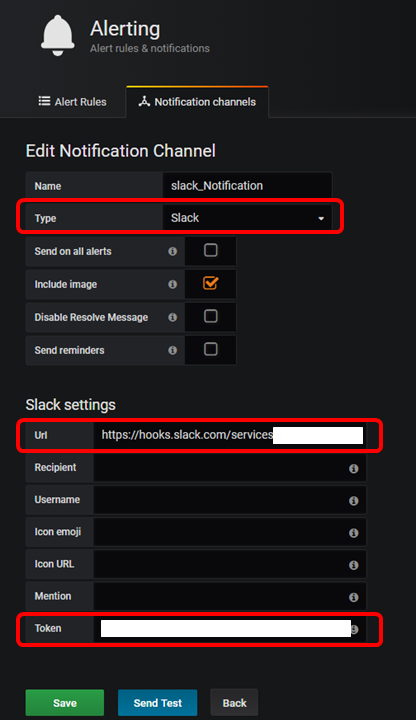
Task: Click the Send Test button
Action: (157, 703)
